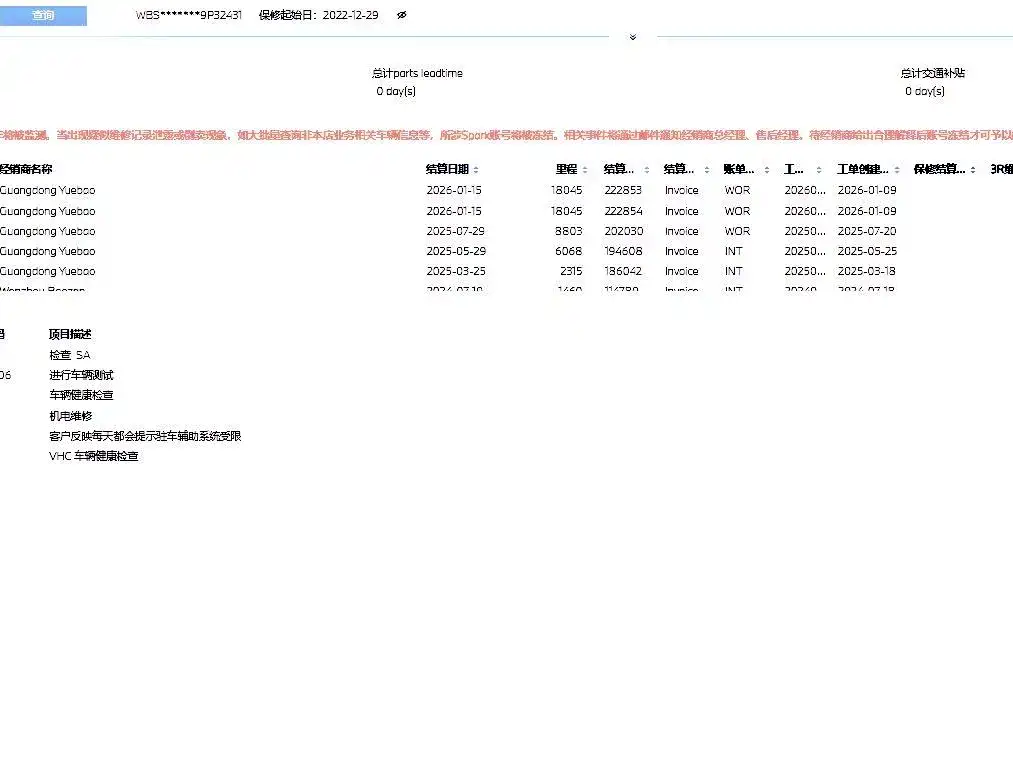
Task: Expand the double-chevron collapse arrow
Action: click(632, 38)
